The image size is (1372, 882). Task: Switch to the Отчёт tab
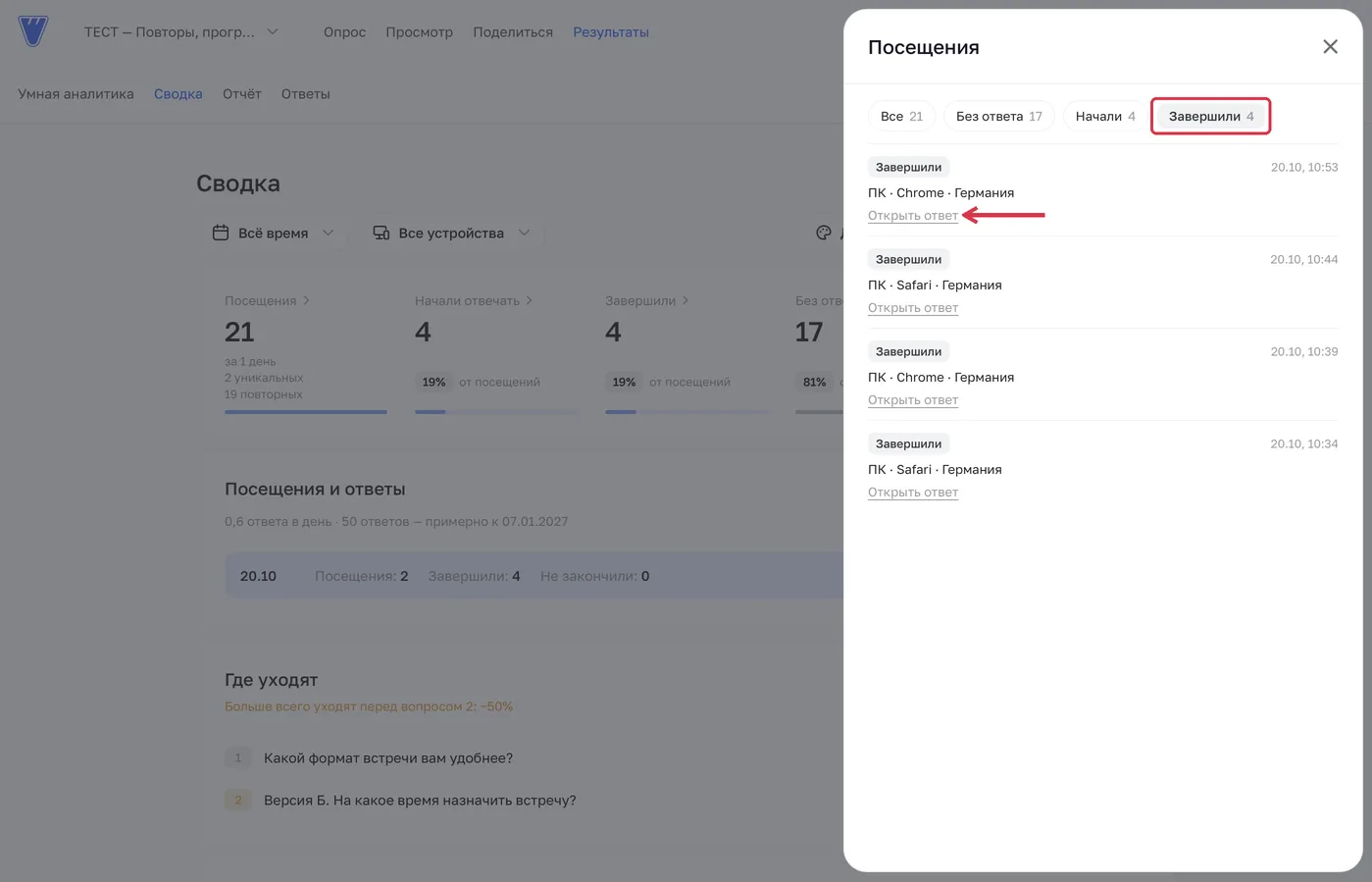click(x=242, y=94)
